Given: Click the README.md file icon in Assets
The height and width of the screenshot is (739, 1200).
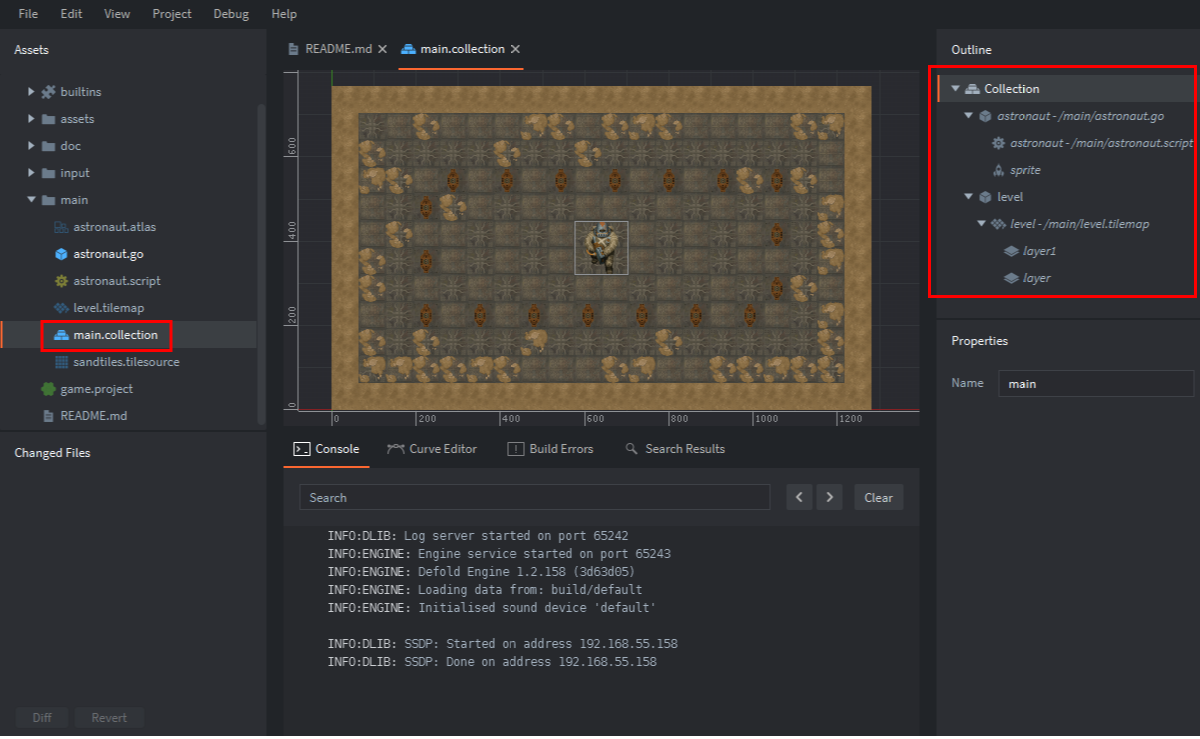Looking at the screenshot, I should (x=48, y=416).
